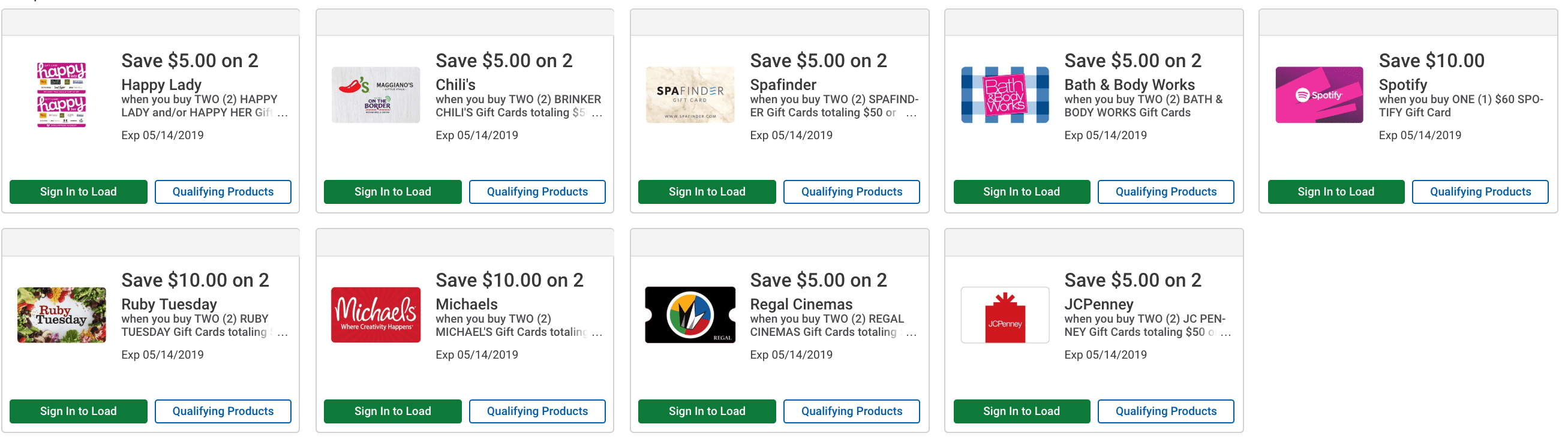Sign in to load JCPenney coupon
This screenshot has width=1568, height=439.
pos(1022,411)
